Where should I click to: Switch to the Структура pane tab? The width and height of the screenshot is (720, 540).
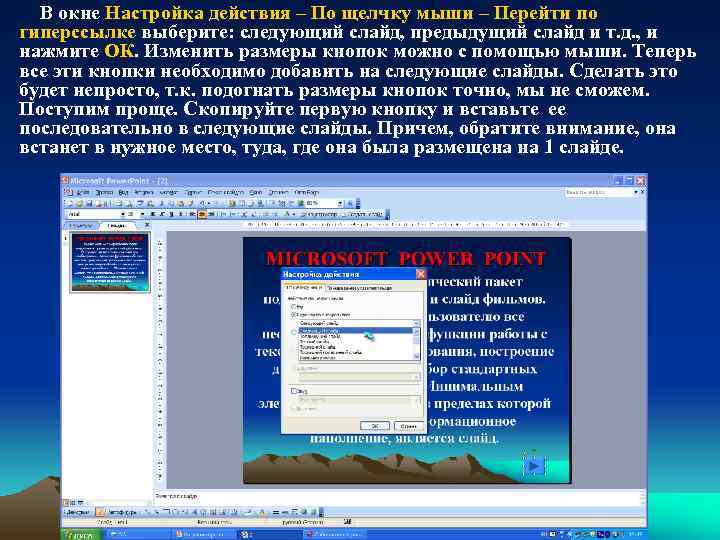[80, 225]
